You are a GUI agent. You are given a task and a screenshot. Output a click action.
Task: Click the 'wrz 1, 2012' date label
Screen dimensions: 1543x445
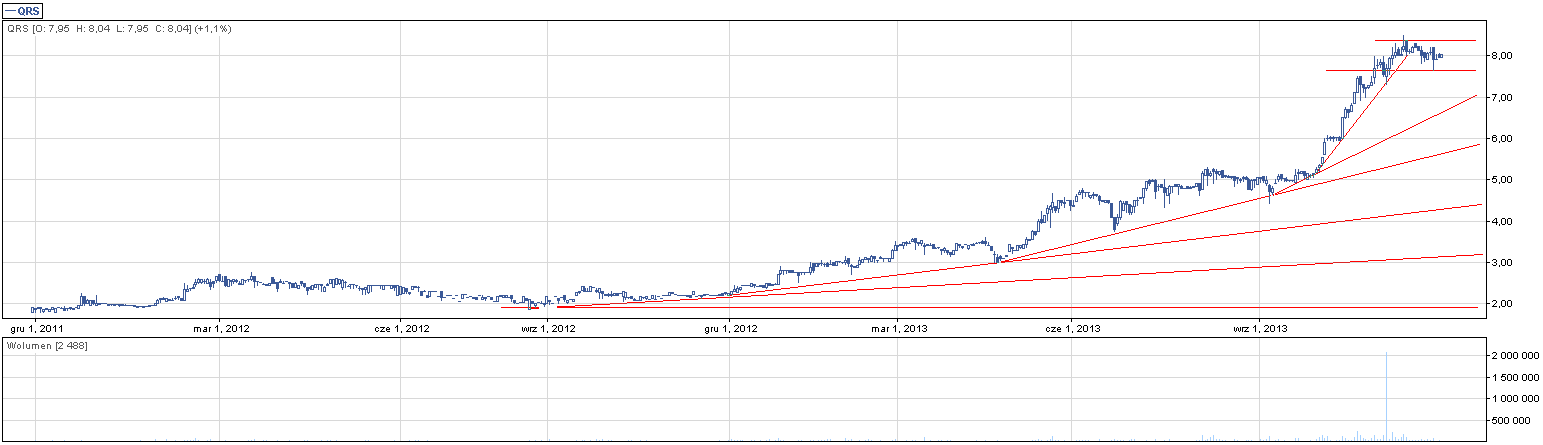pos(548,327)
